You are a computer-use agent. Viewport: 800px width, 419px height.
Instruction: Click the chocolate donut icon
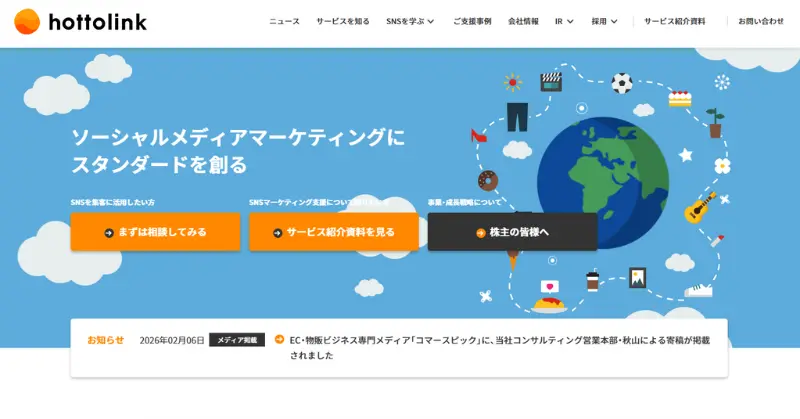pyautogui.click(x=488, y=181)
